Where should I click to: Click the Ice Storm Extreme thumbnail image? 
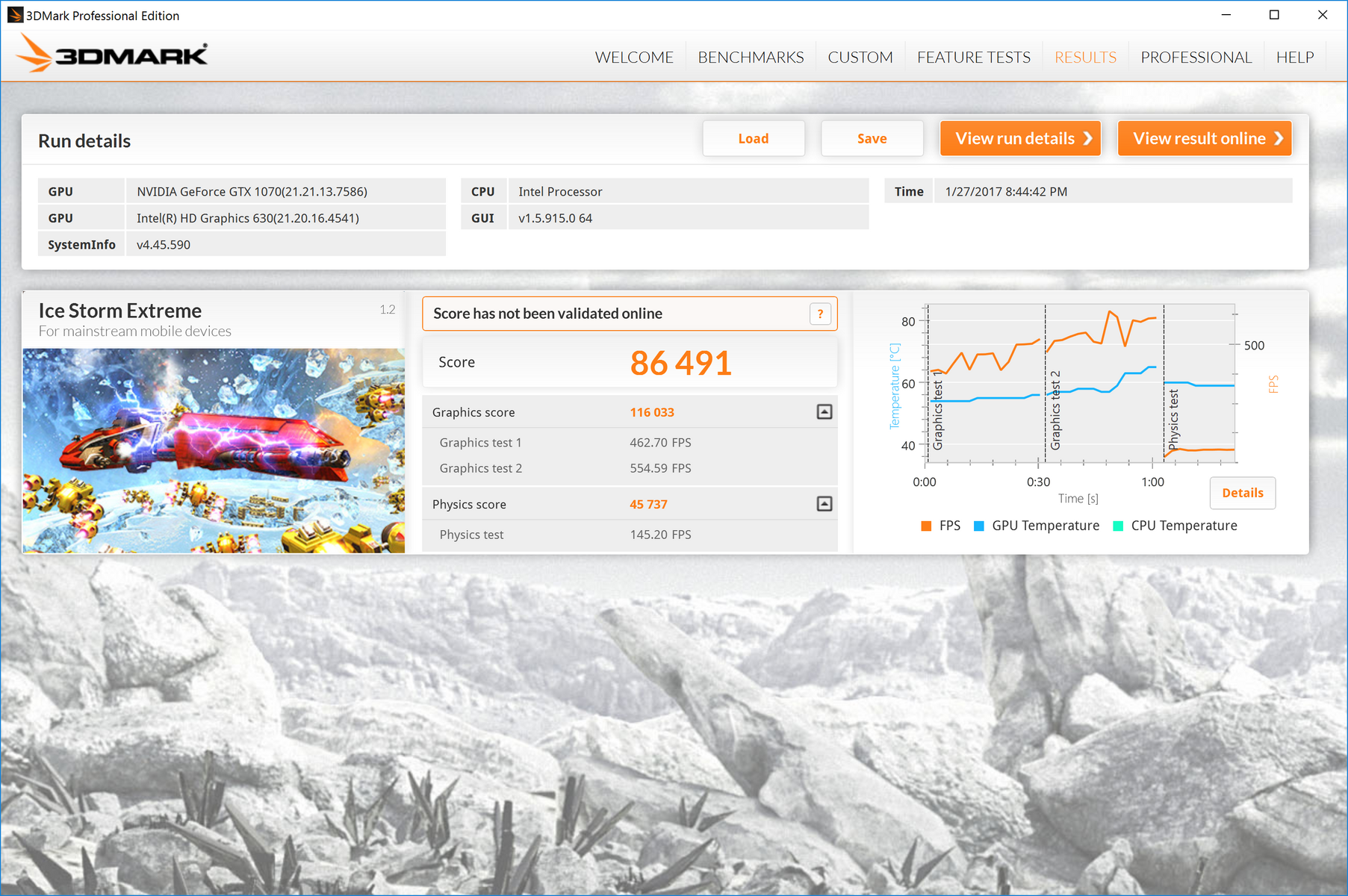coord(214,451)
